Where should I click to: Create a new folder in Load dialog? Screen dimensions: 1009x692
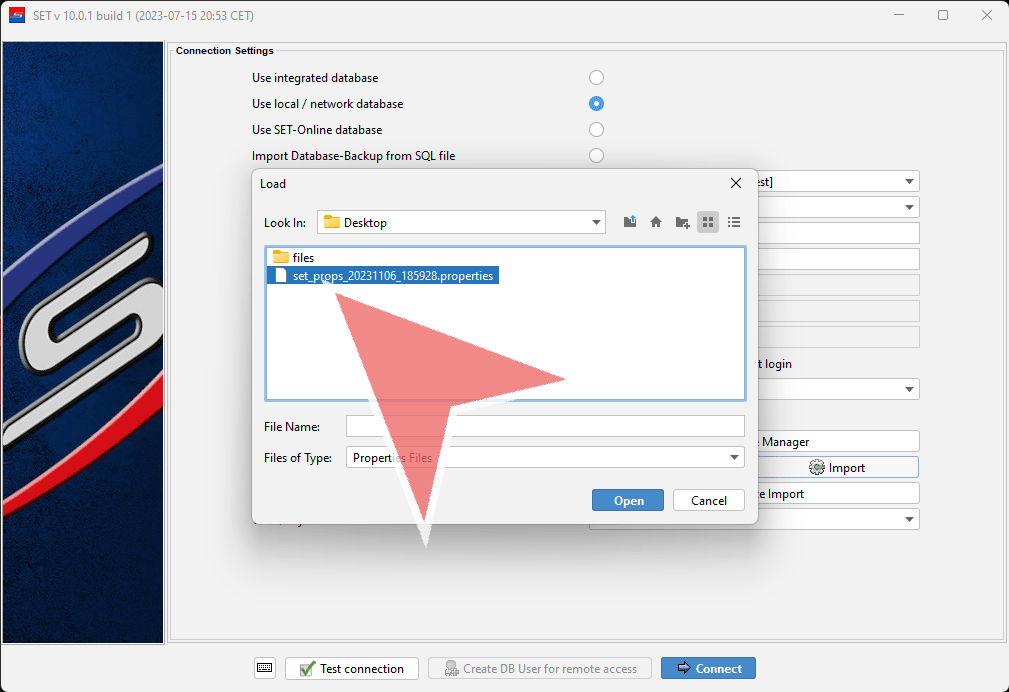(682, 222)
